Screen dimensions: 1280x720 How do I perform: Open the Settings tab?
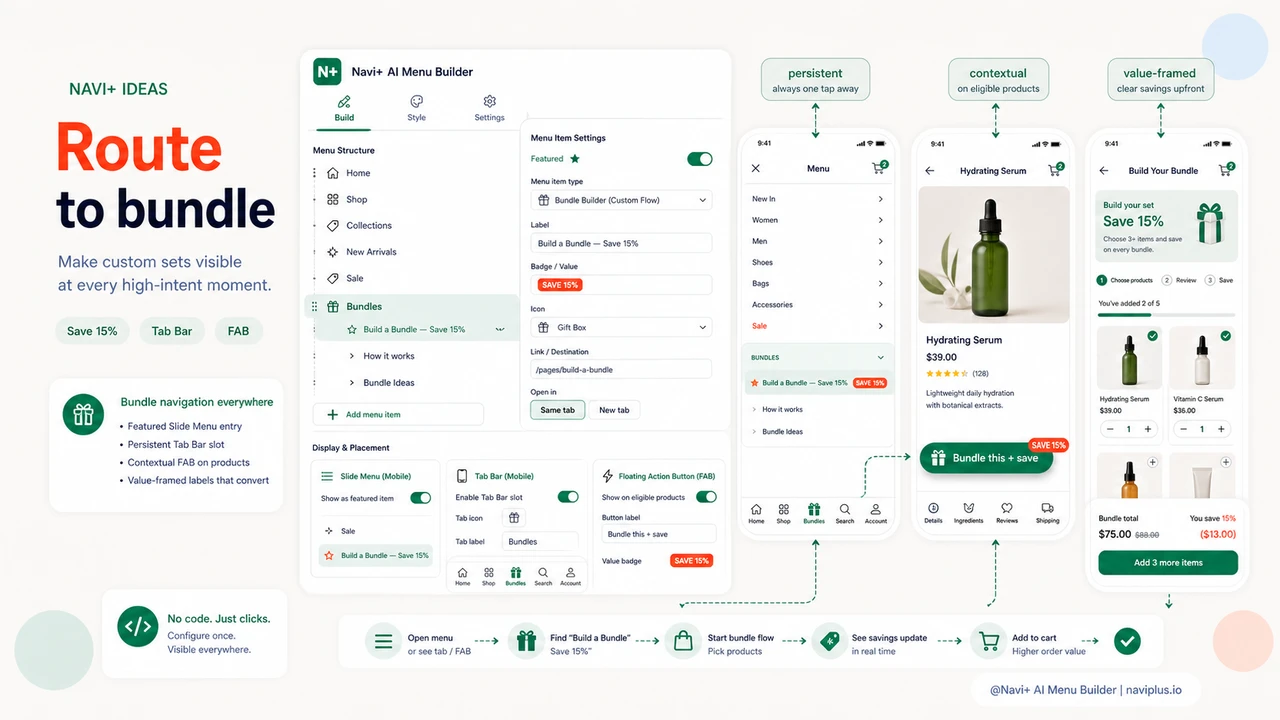489,109
